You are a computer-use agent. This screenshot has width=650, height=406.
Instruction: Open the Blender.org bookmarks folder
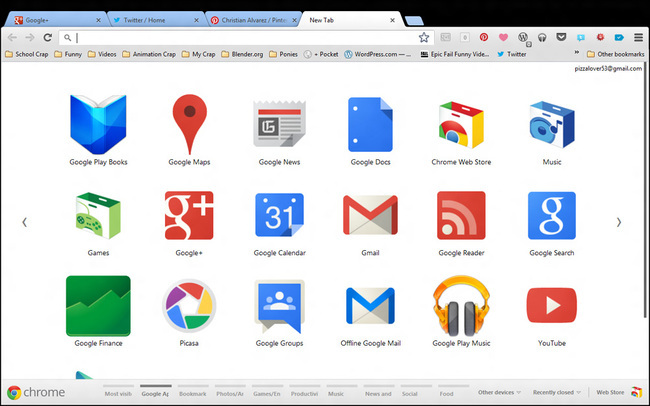242,54
